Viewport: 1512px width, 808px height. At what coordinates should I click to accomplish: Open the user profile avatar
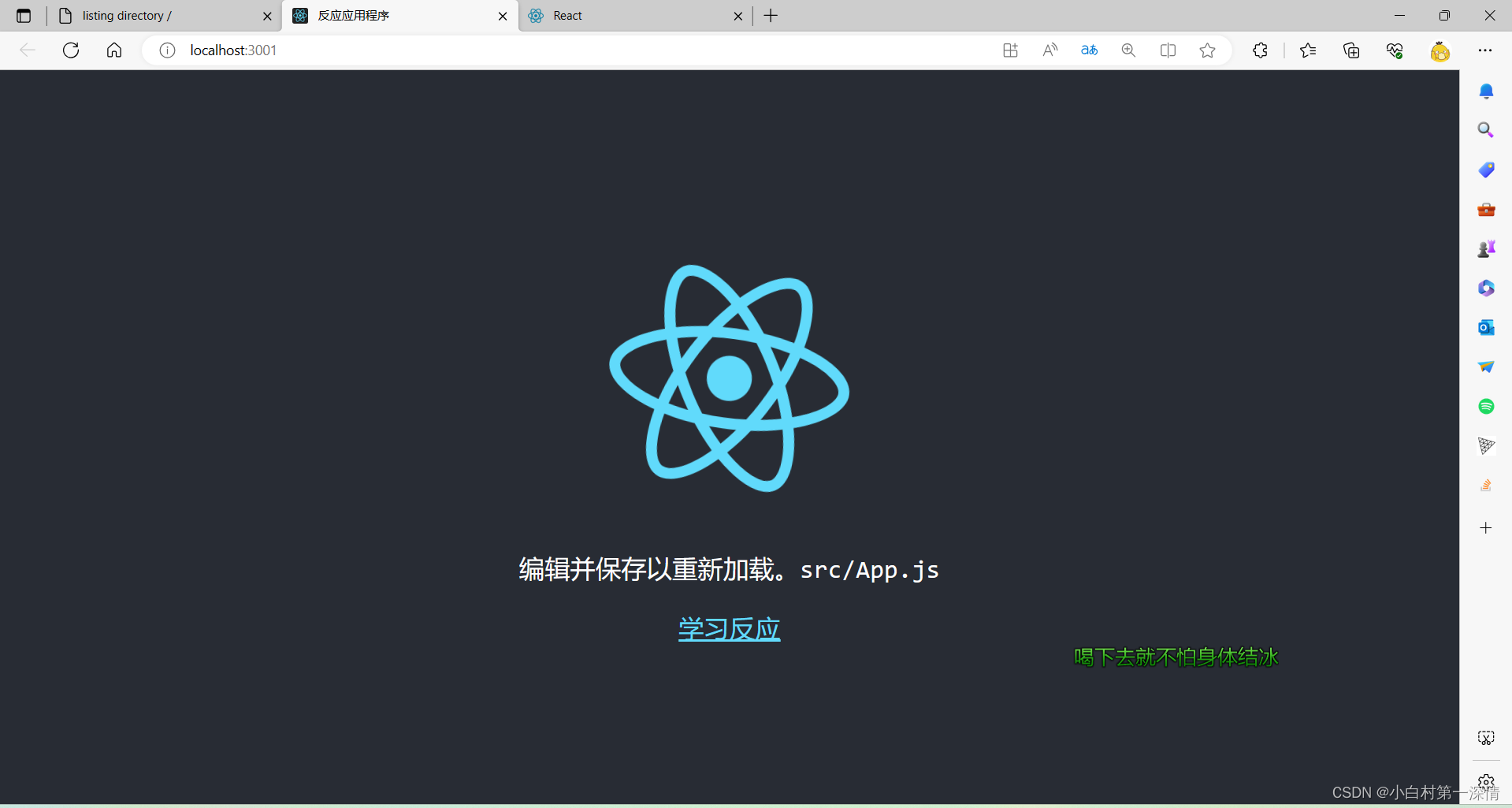coord(1440,51)
